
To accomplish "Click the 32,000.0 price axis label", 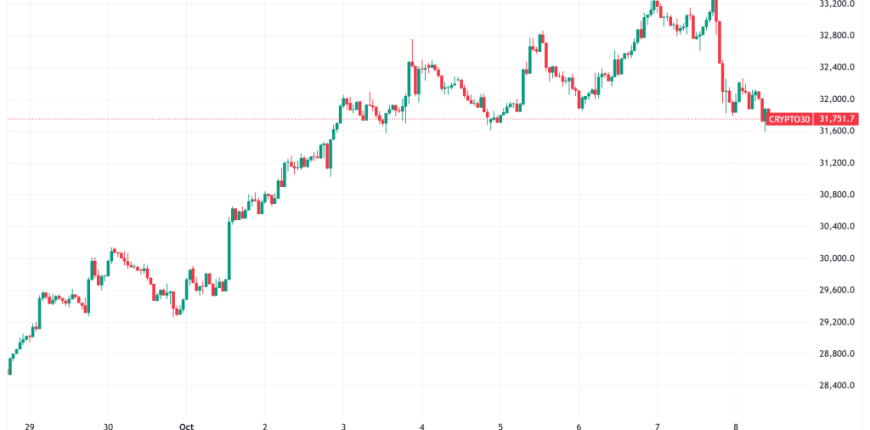I will [x=837, y=99].
